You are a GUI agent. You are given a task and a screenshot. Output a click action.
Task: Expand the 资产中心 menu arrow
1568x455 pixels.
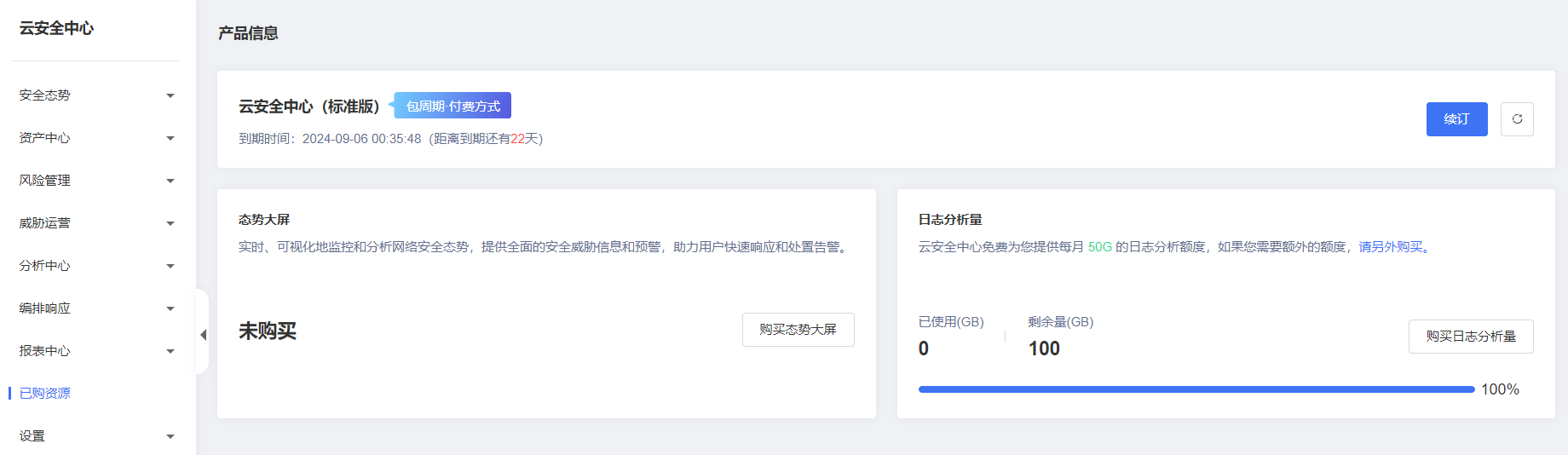coord(170,138)
